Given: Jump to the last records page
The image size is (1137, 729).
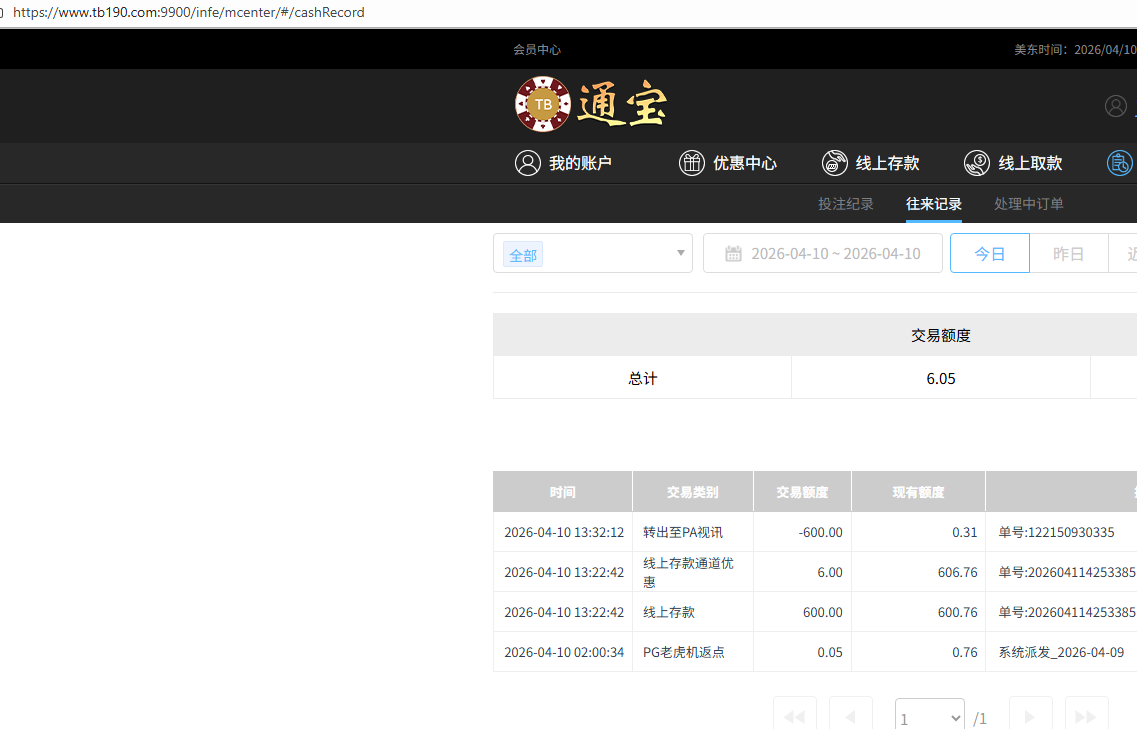Looking at the screenshot, I should click(1086, 716).
